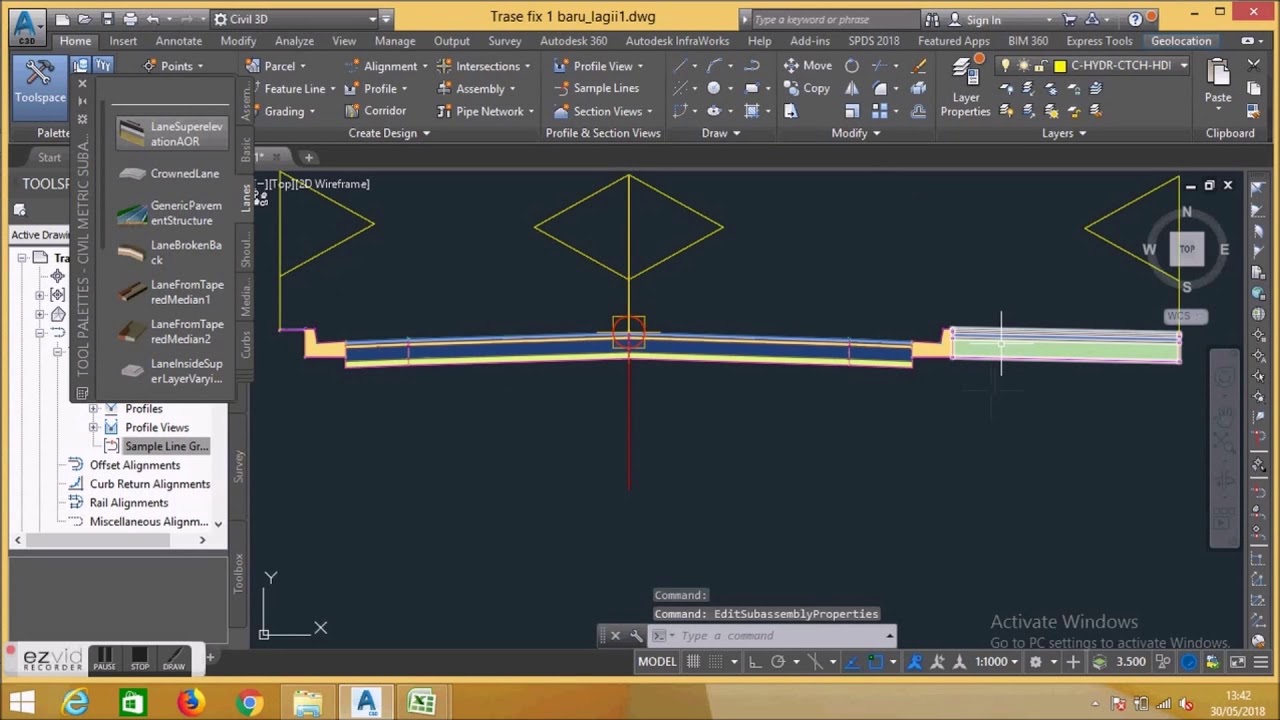Image resolution: width=1280 pixels, height=720 pixels.
Task: Expand the Profiles tree node
Action: 94,409
